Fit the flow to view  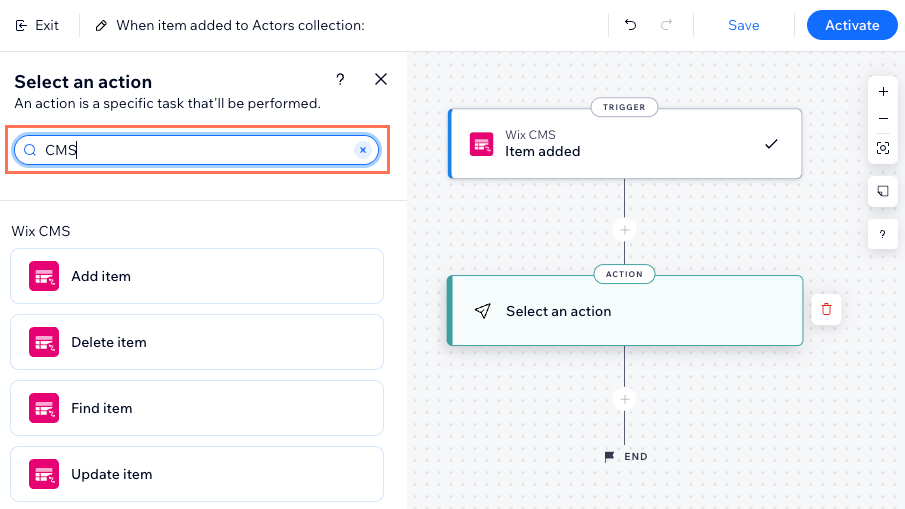tap(883, 148)
